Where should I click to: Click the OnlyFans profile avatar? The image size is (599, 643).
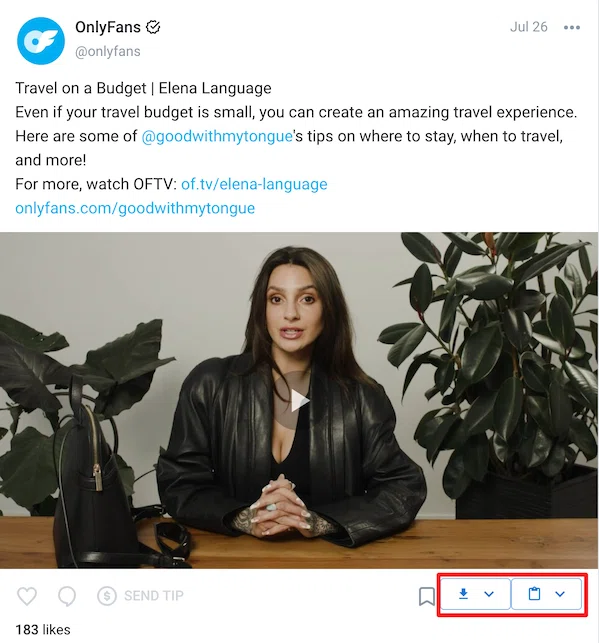[x=41, y=41]
